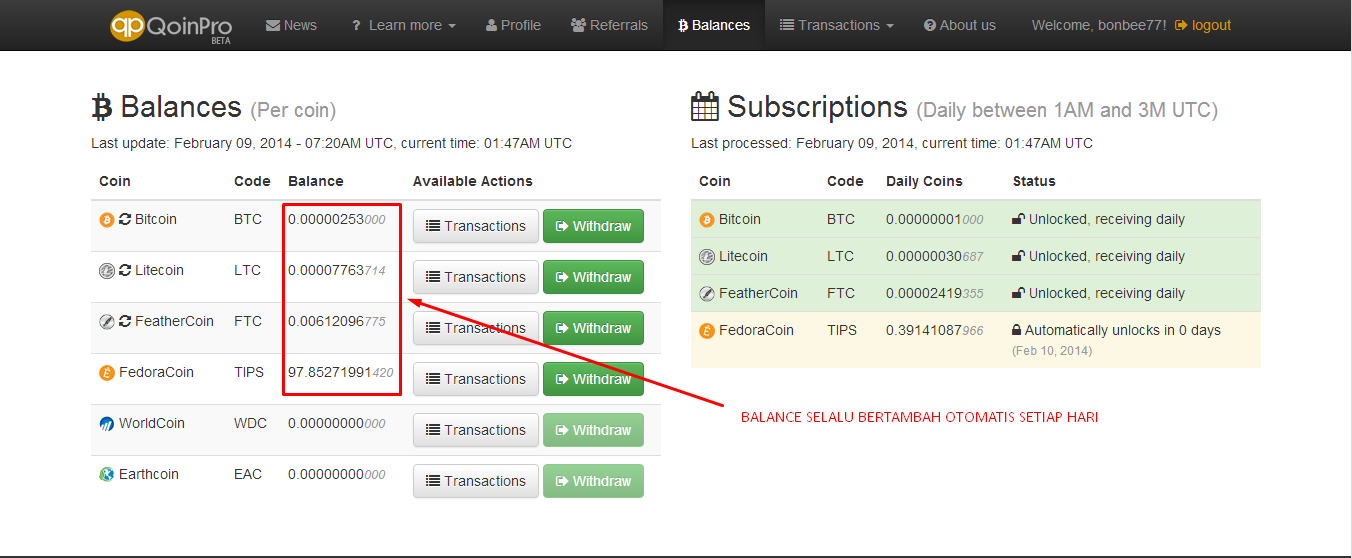Screen dimensions: 1352x558
Task: Click the FedoraCoin balance 97.85271991 value
Action: click(x=341, y=372)
